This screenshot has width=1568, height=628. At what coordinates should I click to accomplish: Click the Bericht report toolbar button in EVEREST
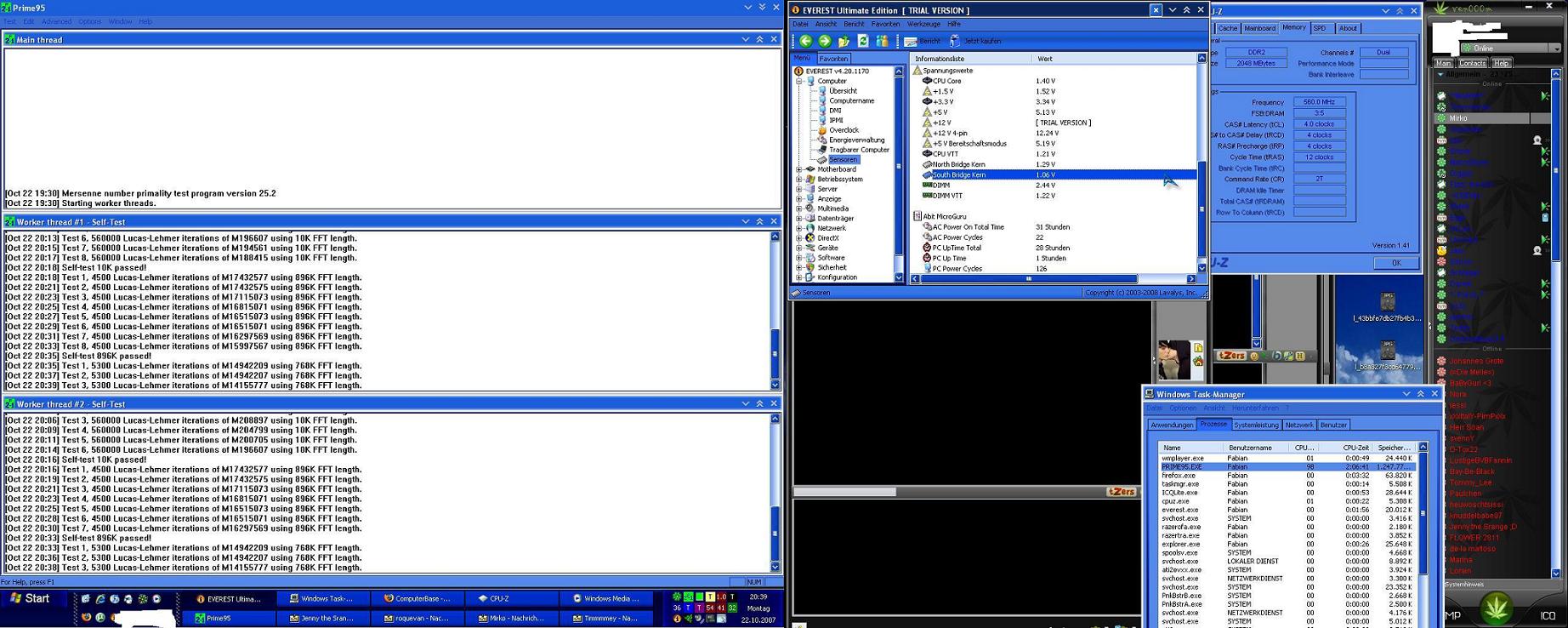[x=923, y=41]
